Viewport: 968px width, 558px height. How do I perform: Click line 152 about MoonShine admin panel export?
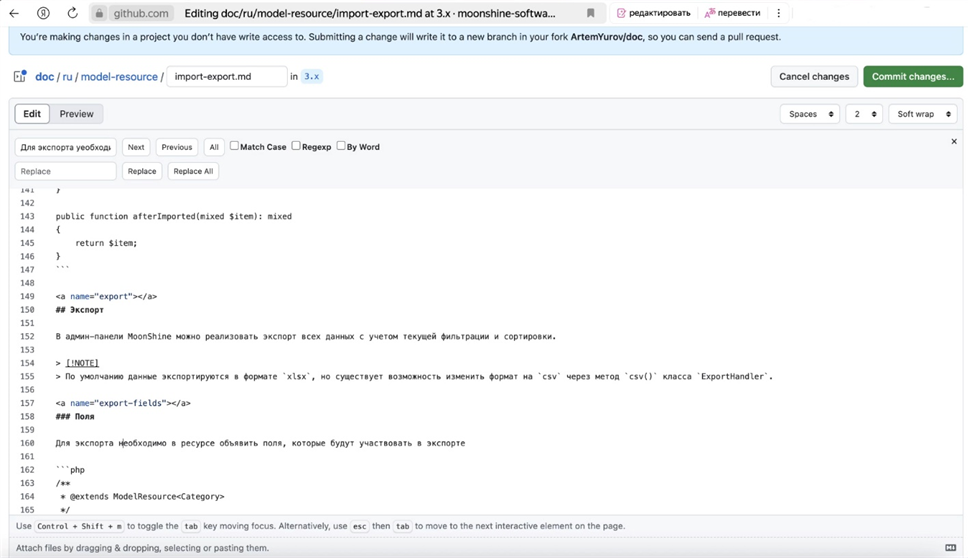tap(306, 336)
